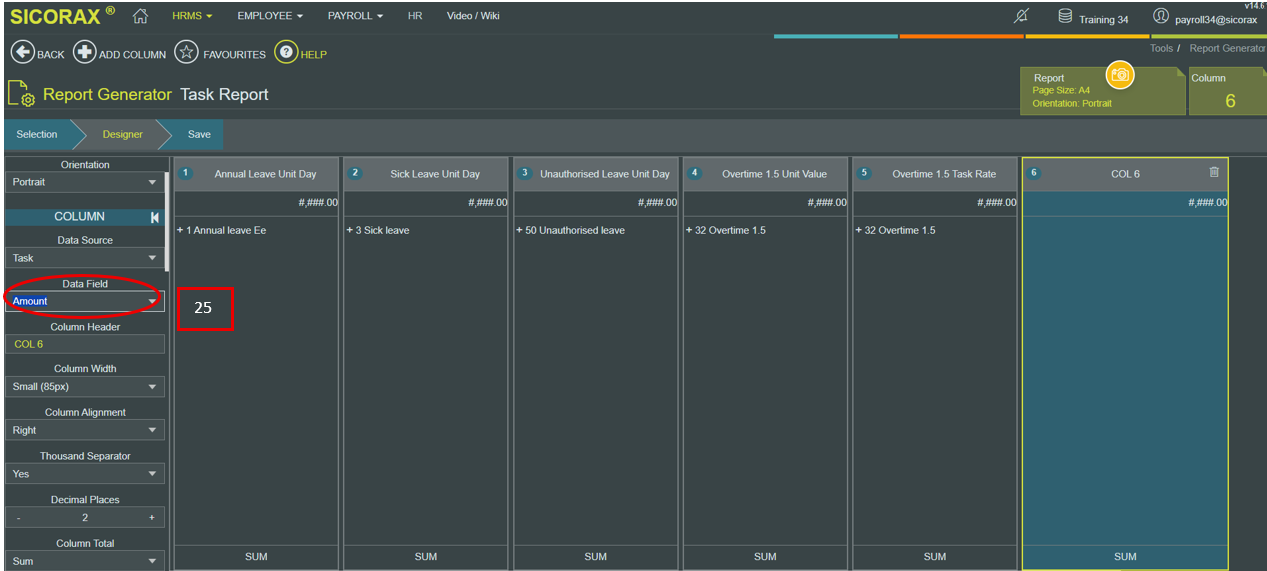Click the yellow camera icon on Report card
1267x571 pixels.
(x=1120, y=75)
